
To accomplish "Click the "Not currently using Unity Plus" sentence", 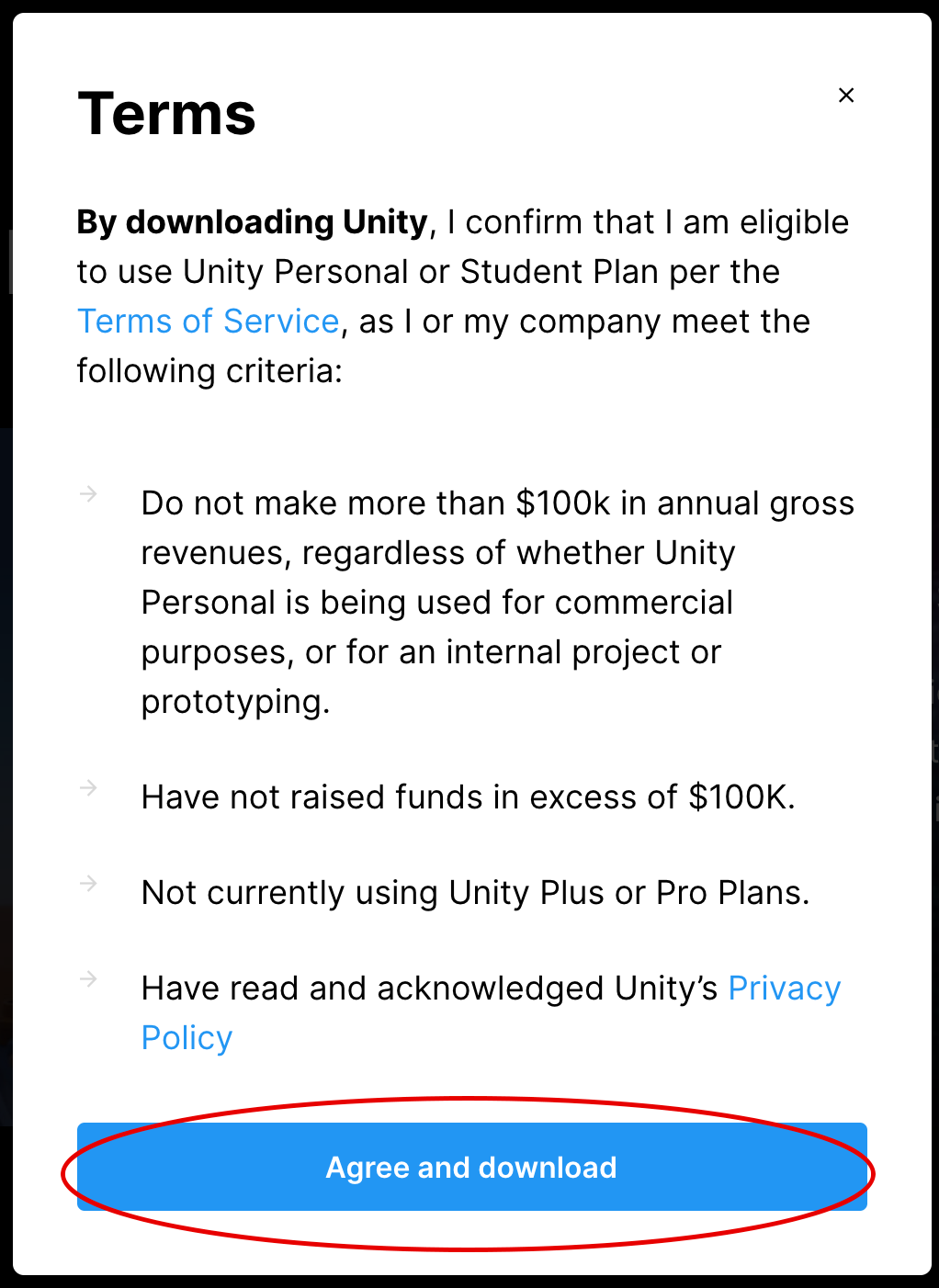I will pyautogui.click(x=475, y=893).
